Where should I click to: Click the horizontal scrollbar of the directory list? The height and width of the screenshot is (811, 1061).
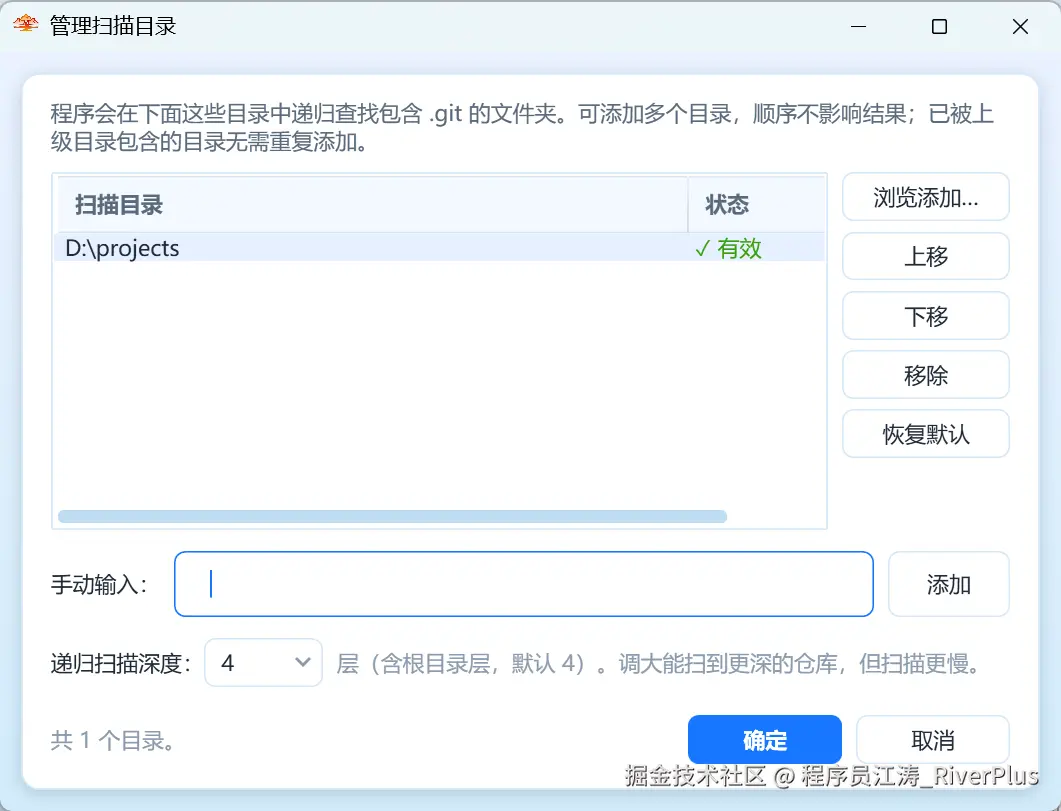point(392,517)
